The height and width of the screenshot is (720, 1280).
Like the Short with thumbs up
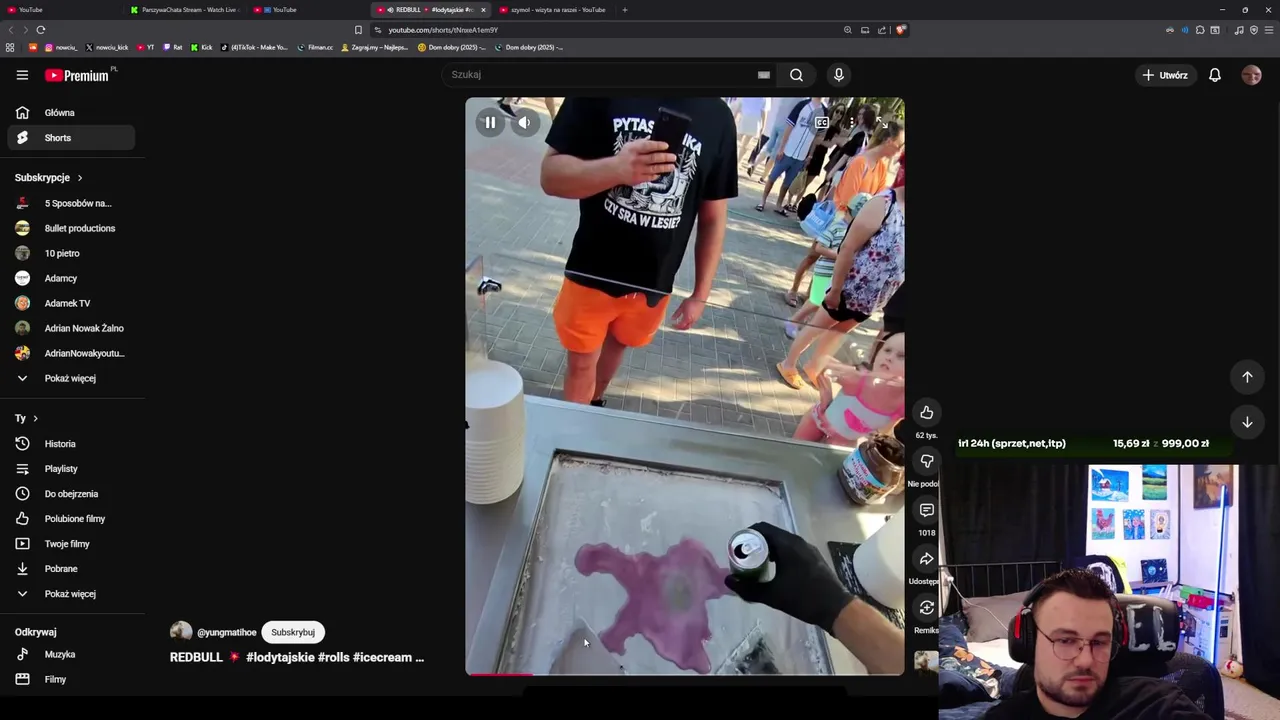click(927, 412)
